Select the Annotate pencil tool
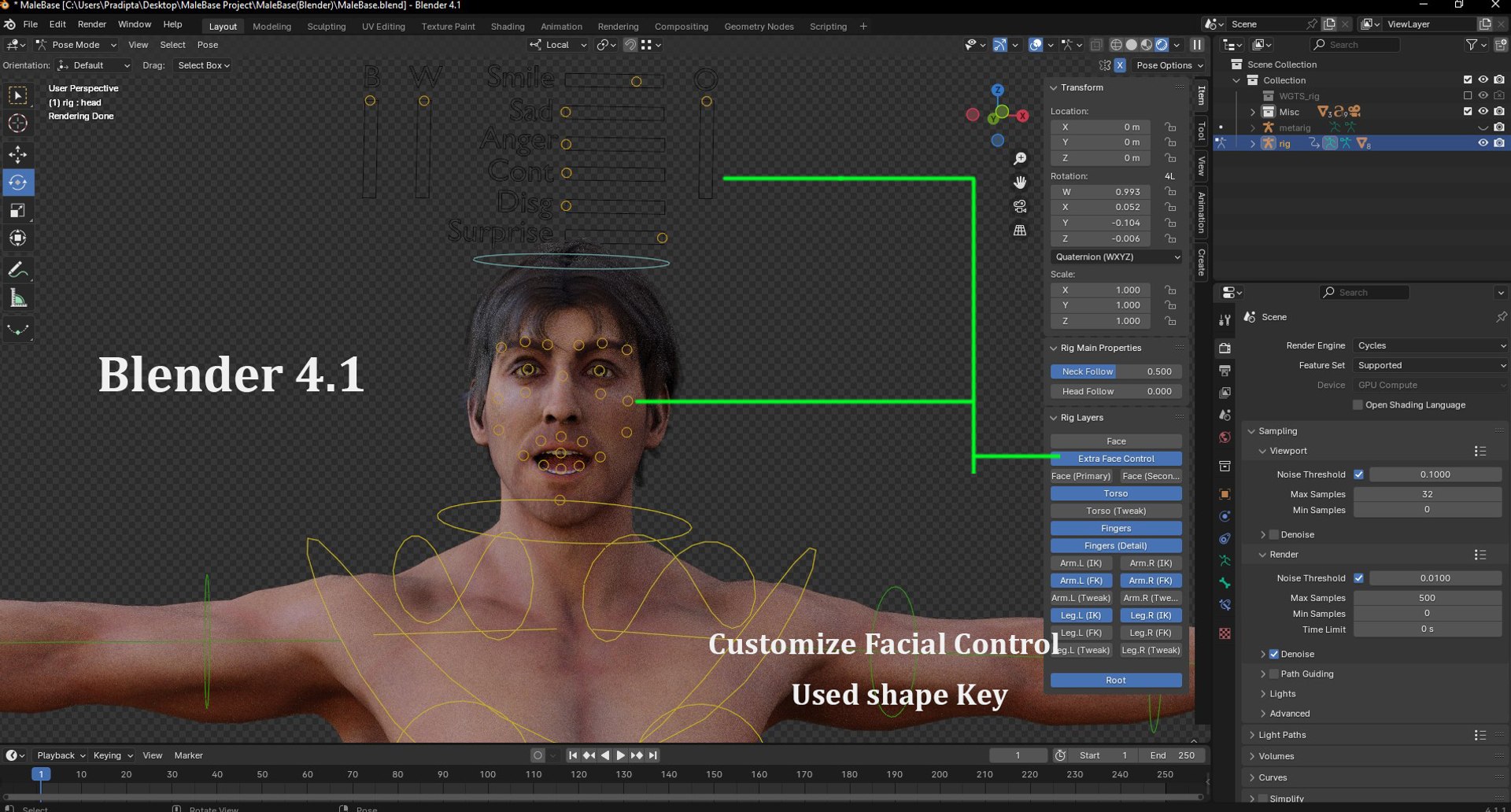Image resolution: width=1511 pixels, height=812 pixels. (x=17, y=270)
